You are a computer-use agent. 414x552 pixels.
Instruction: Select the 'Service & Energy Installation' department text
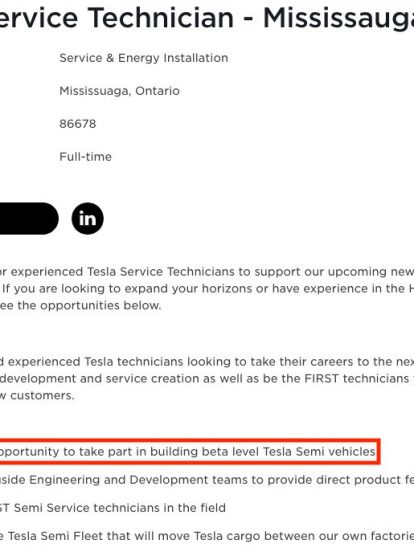[x=144, y=58]
